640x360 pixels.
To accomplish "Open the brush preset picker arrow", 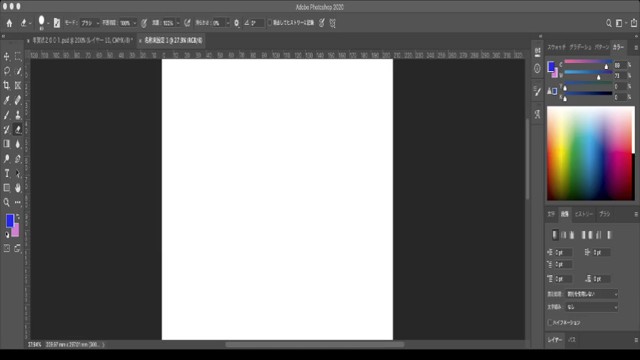I will coord(48,24).
